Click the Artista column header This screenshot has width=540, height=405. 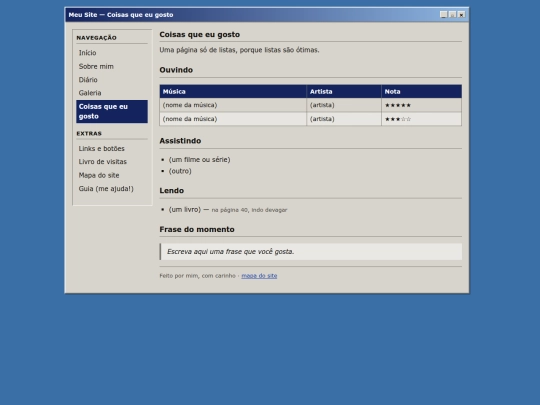point(344,92)
